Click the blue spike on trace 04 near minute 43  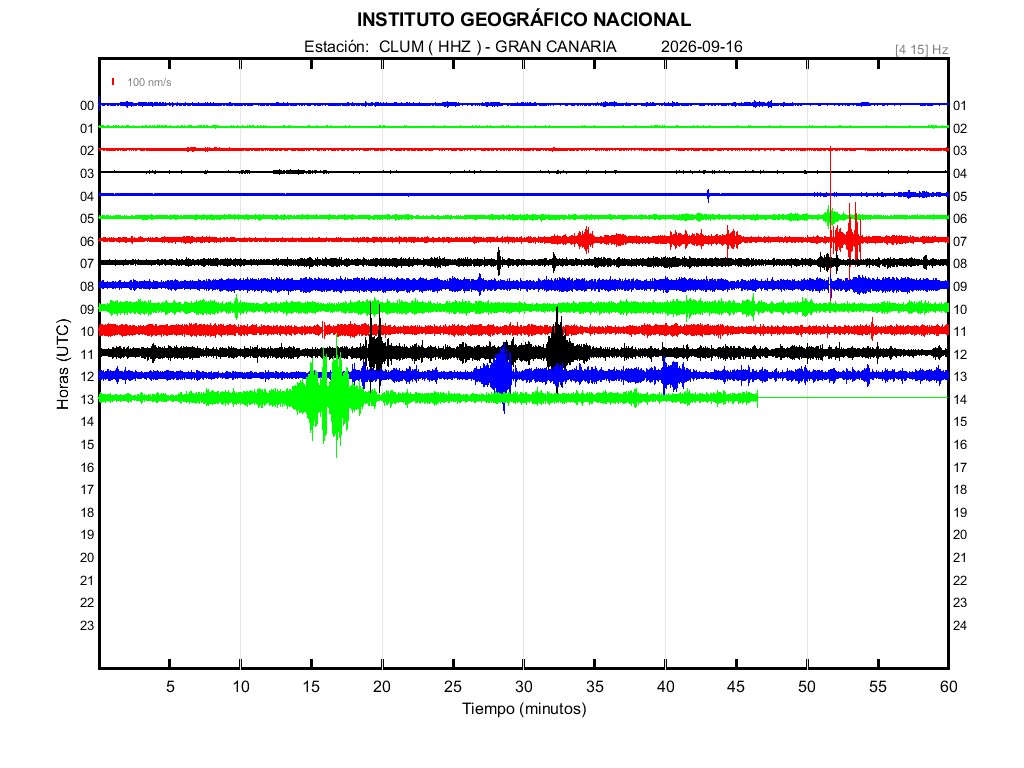708,195
